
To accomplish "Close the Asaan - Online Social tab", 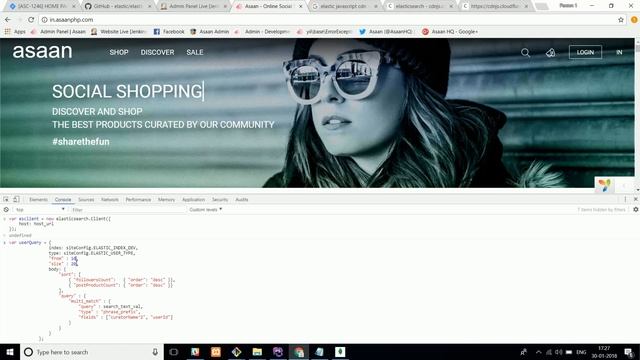I will [301, 7].
